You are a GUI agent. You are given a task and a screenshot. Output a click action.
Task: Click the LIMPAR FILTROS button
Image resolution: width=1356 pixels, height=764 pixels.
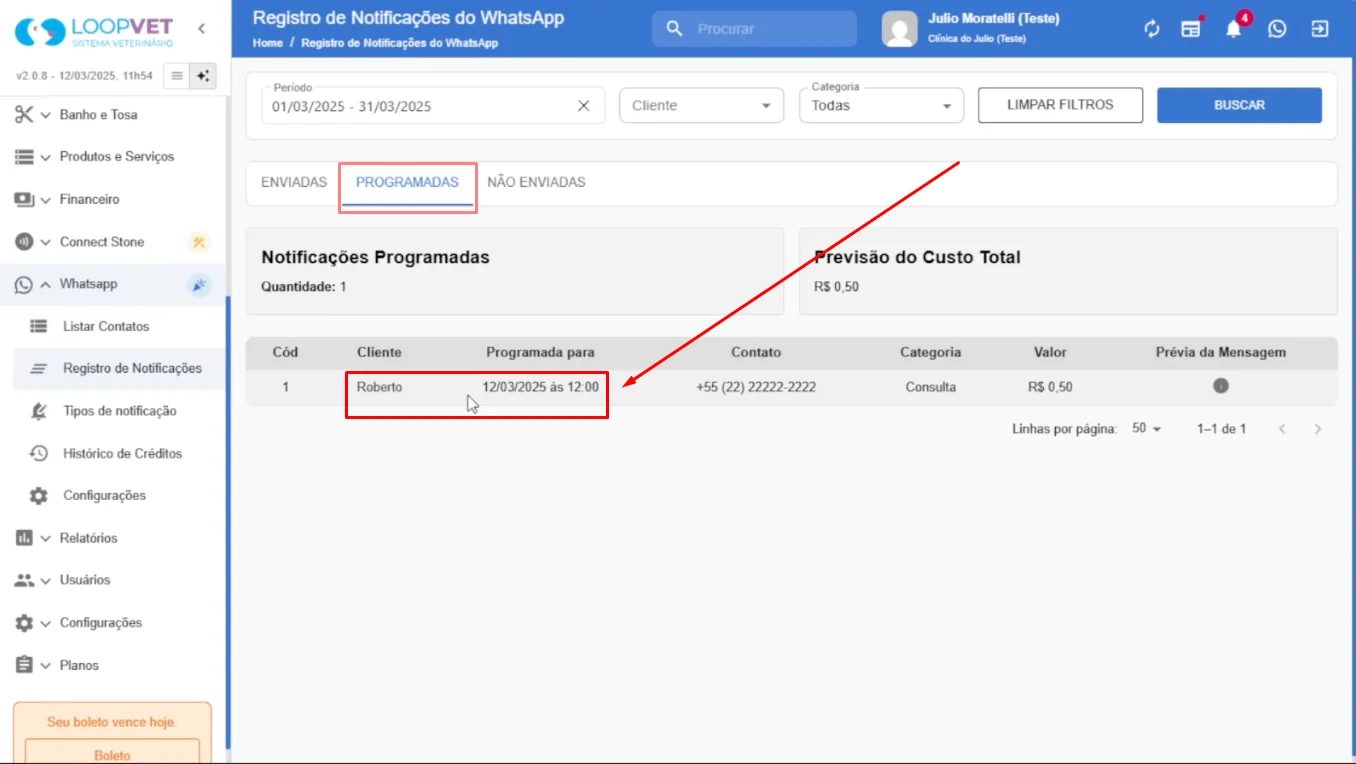(1060, 105)
